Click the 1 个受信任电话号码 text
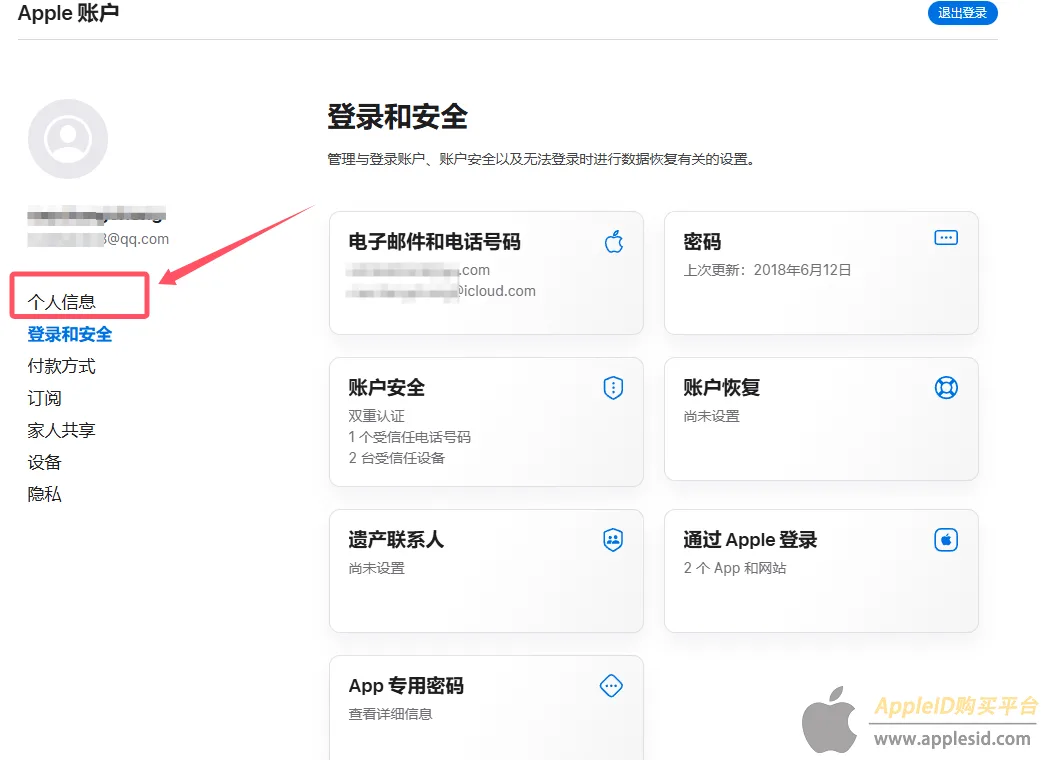Screen dimensions: 1050x760 (x=409, y=437)
